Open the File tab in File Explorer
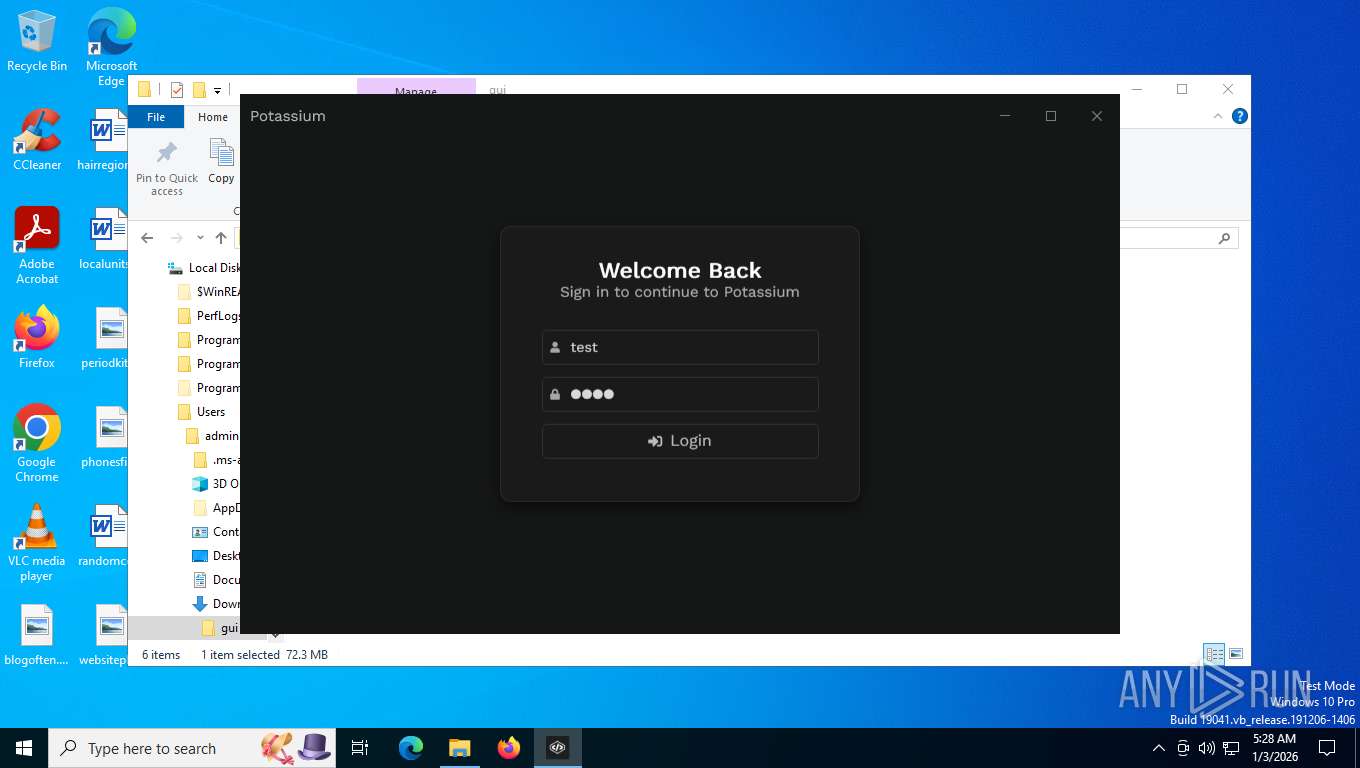 tap(156, 117)
